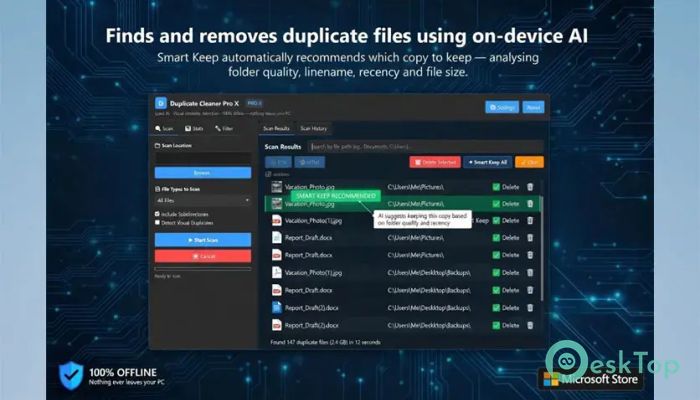Click white document icon of Report_Draft.docx in Pictures
Viewport: 700px width, 400px height.
[x=277, y=238]
